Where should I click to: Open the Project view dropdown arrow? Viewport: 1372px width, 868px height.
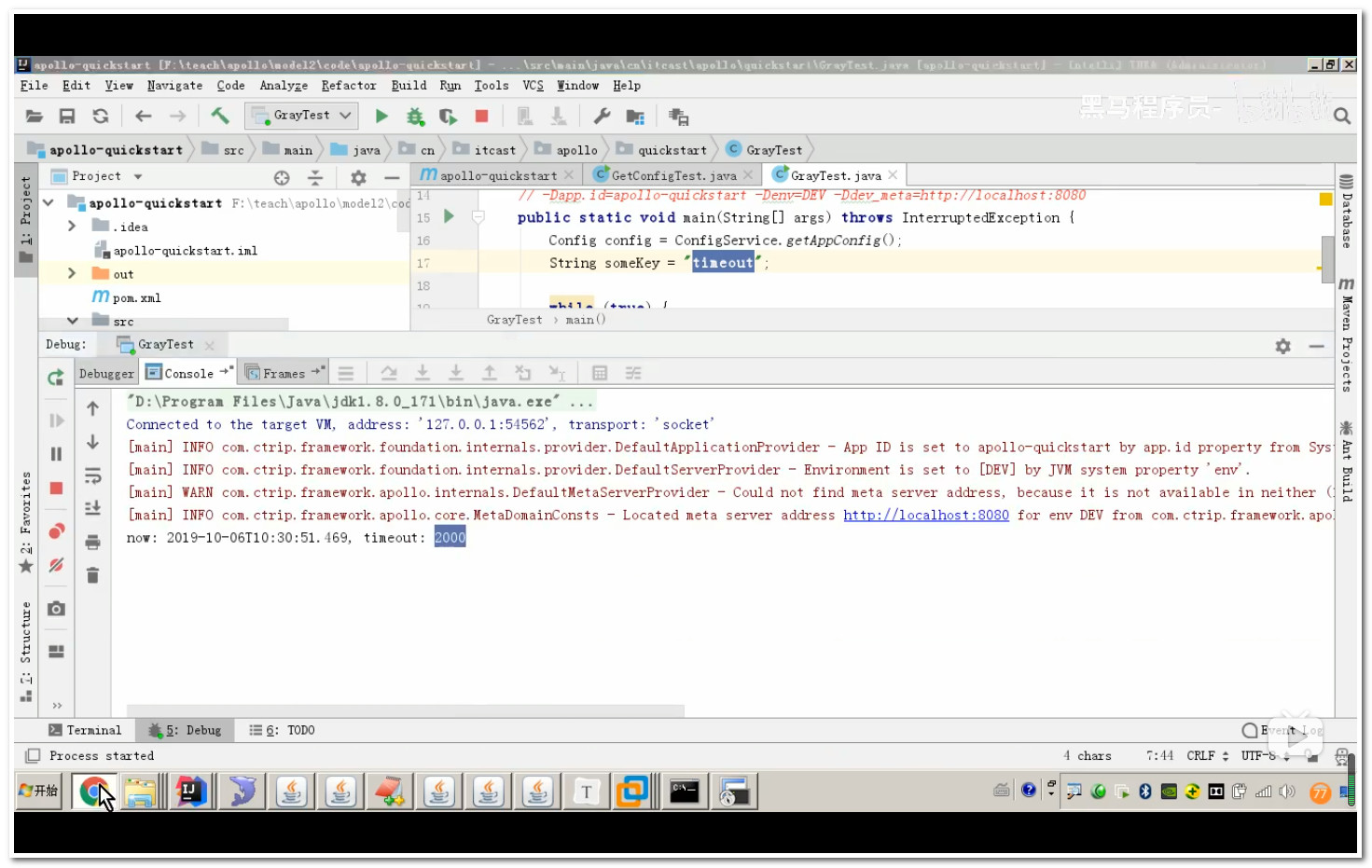(x=138, y=176)
